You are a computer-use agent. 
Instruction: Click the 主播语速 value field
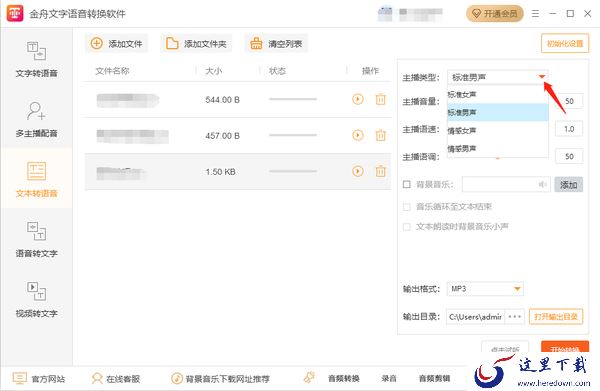coord(569,129)
